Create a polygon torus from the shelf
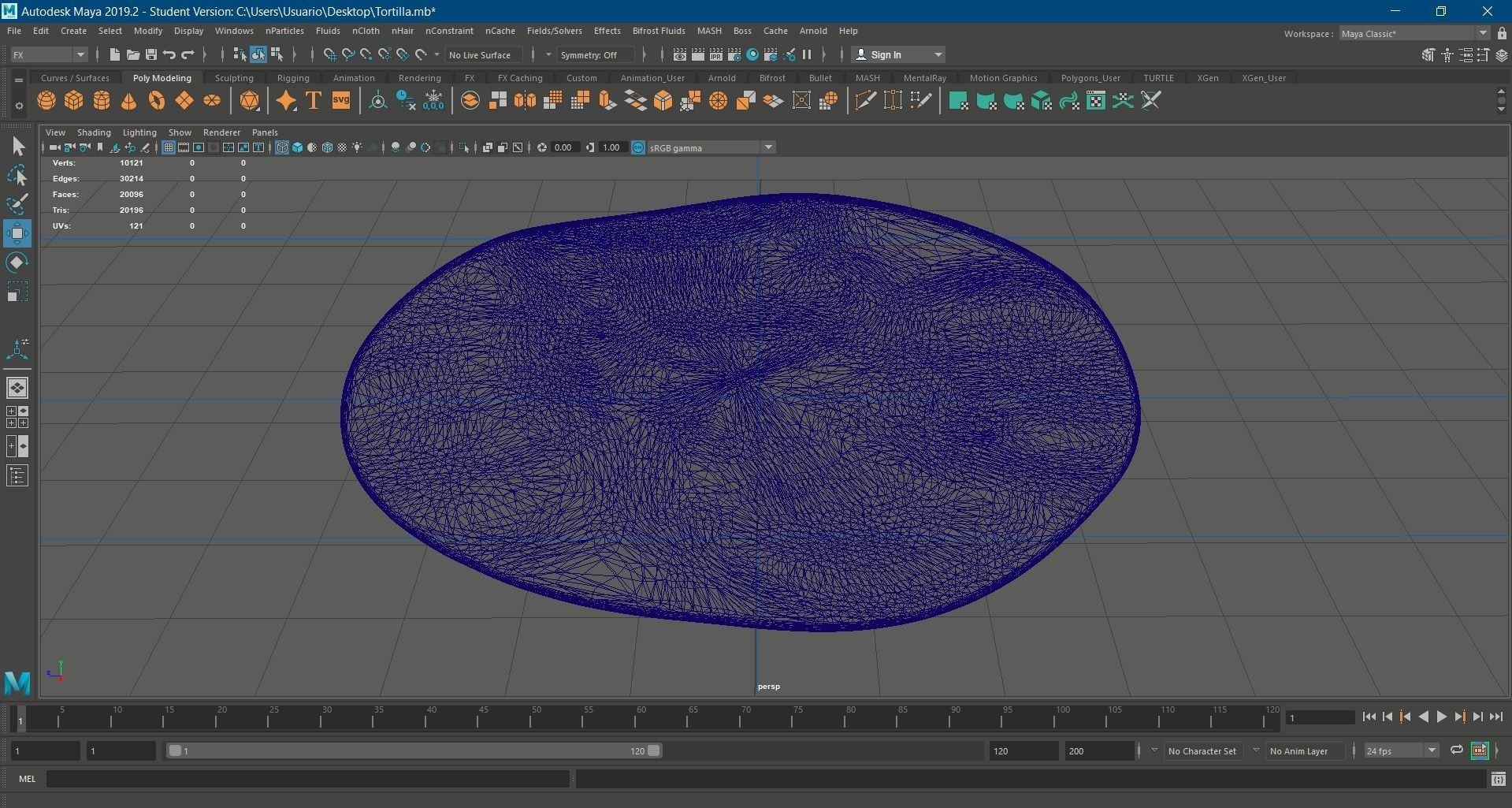Viewport: 1512px width, 808px height. (157, 101)
